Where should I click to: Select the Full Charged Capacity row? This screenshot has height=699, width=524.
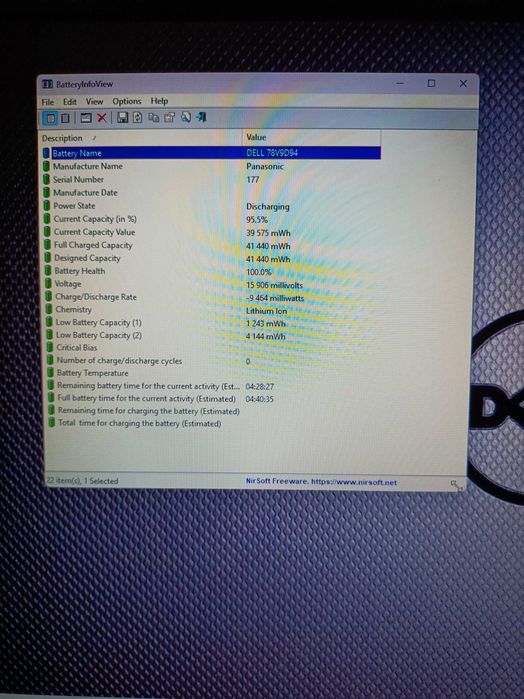(x=212, y=245)
